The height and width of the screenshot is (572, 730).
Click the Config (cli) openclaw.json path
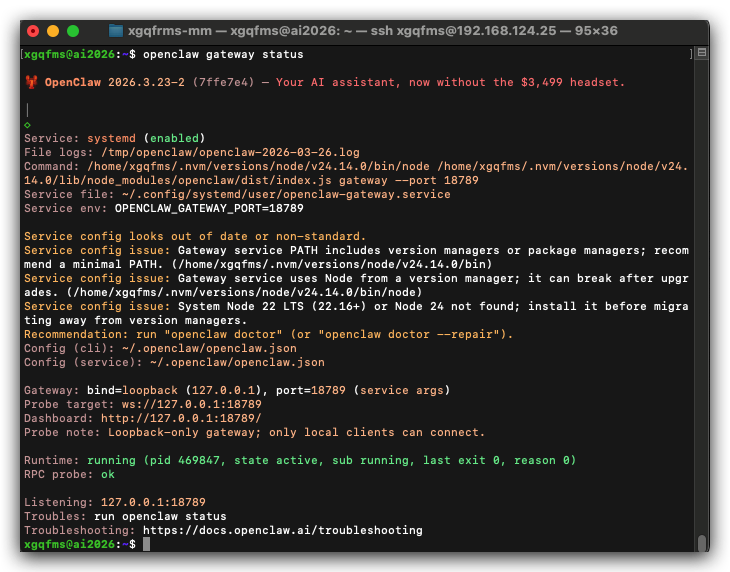coord(209,348)
